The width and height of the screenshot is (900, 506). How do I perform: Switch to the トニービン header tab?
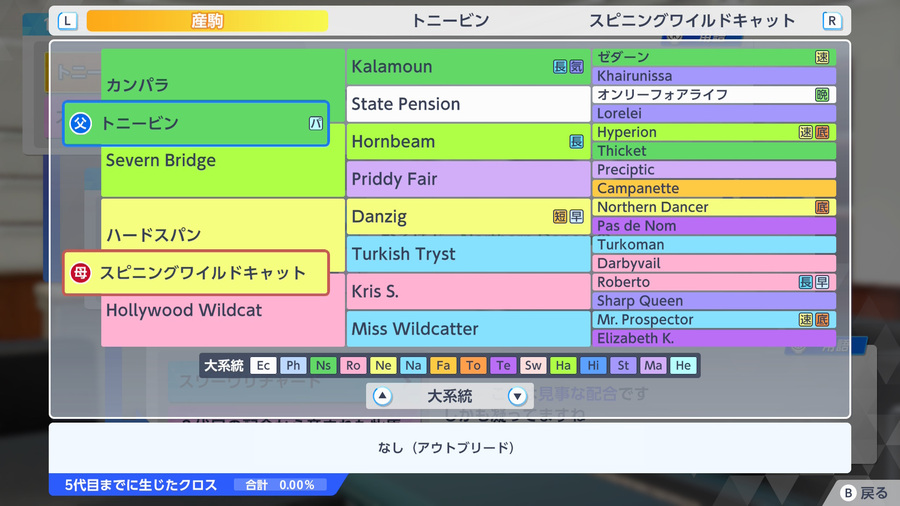tap(451, 21)
